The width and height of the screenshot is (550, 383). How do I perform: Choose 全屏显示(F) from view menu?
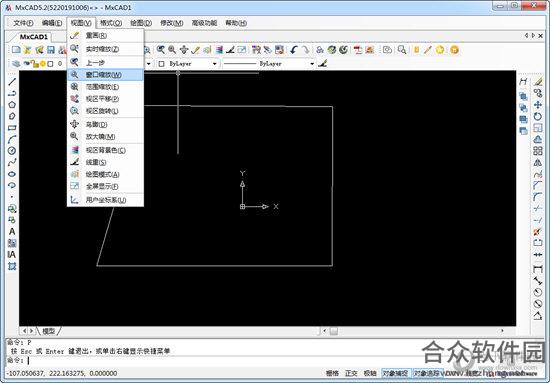(x=105, y=186)
